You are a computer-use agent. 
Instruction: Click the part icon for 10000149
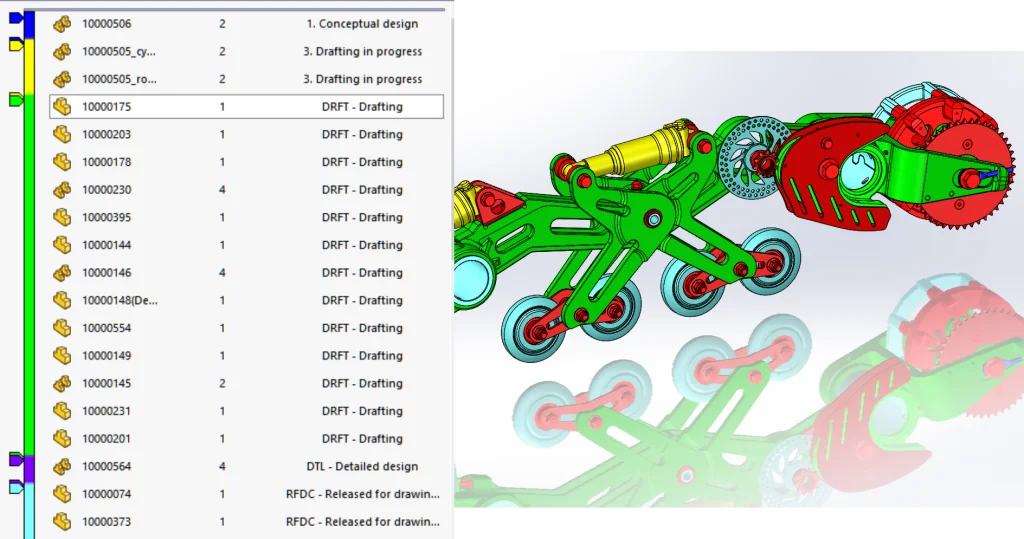(x=62, y=355)
